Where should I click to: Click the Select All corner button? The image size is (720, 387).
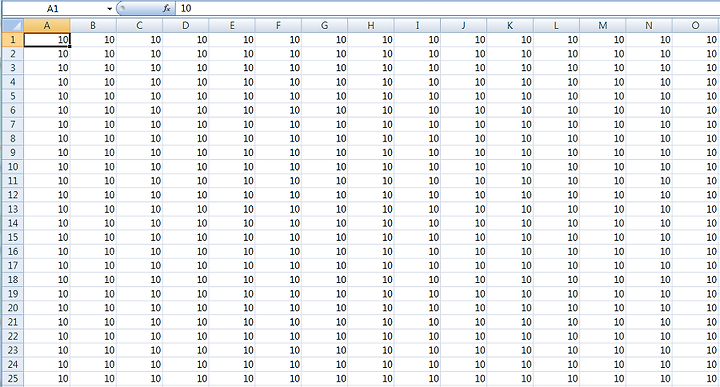(13, 25)
